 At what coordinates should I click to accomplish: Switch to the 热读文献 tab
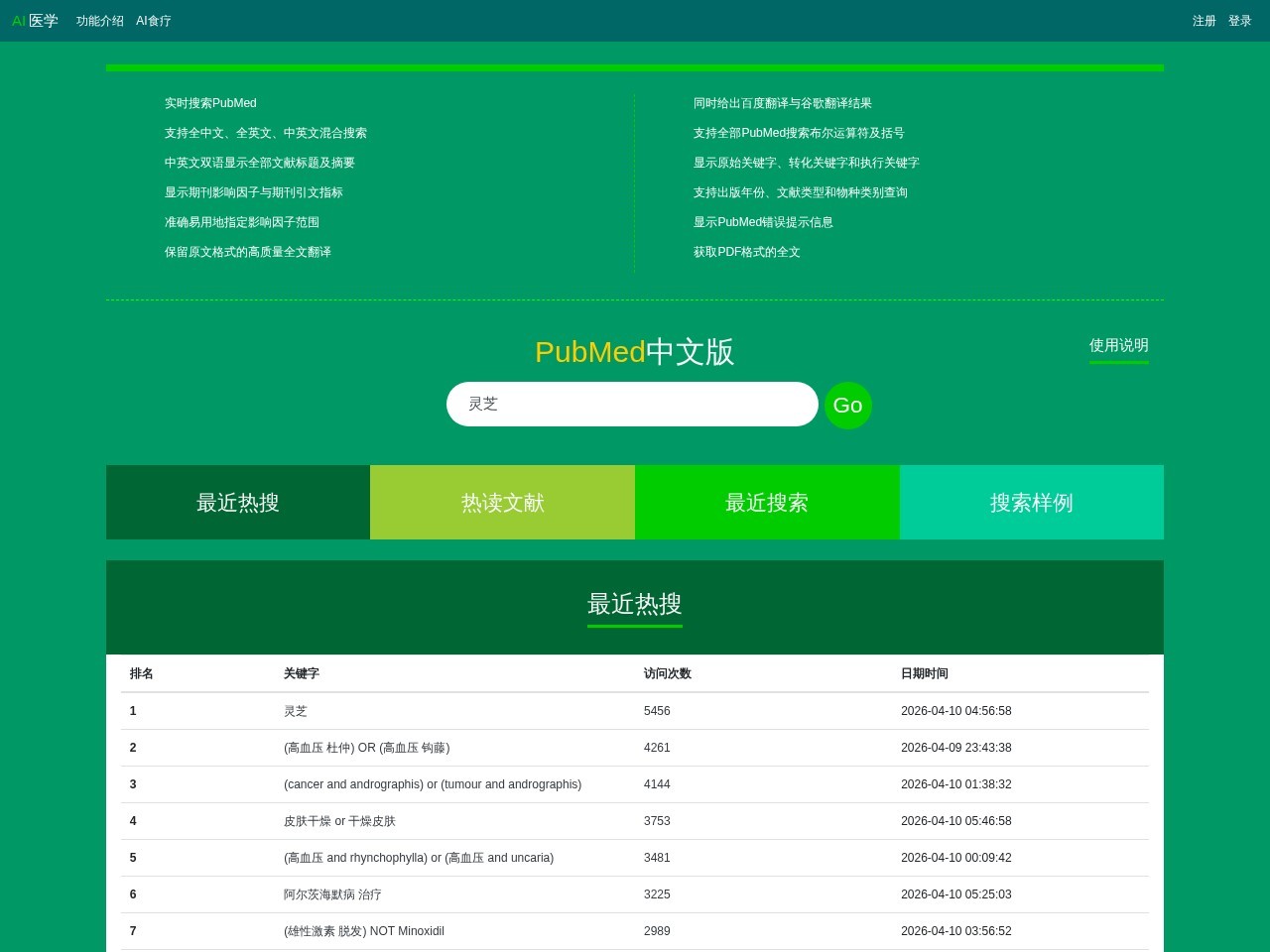point(502,502)
